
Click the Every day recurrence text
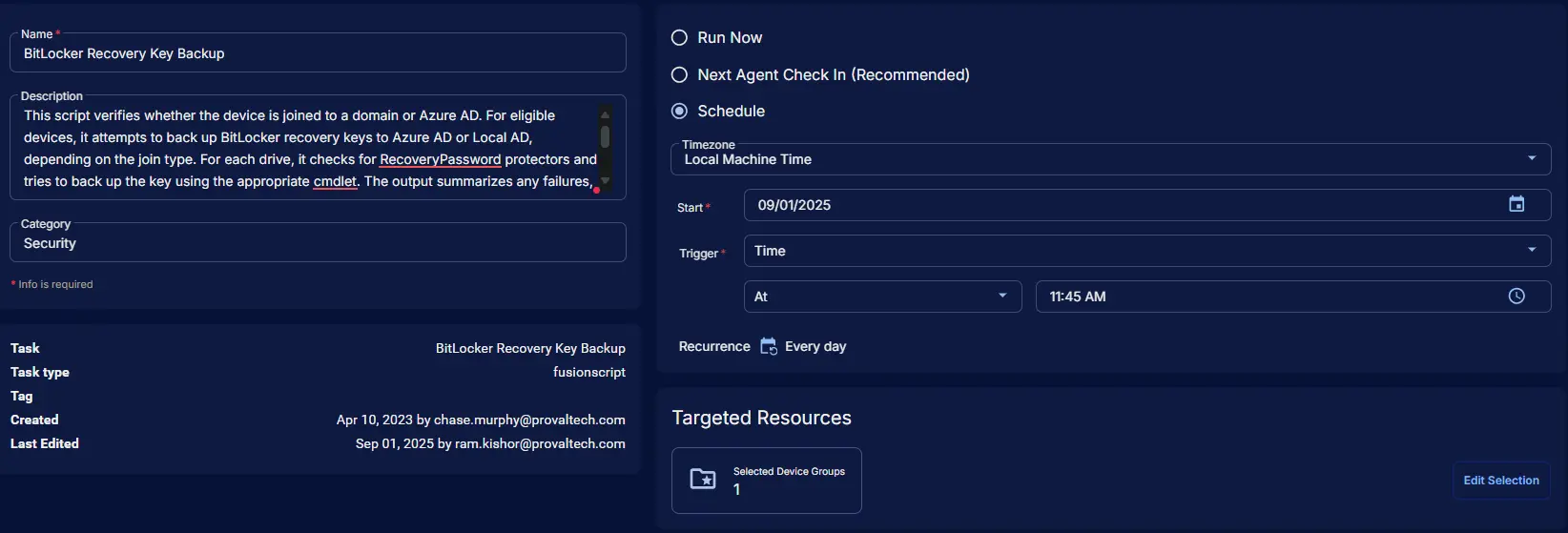[x=815, y=347]
